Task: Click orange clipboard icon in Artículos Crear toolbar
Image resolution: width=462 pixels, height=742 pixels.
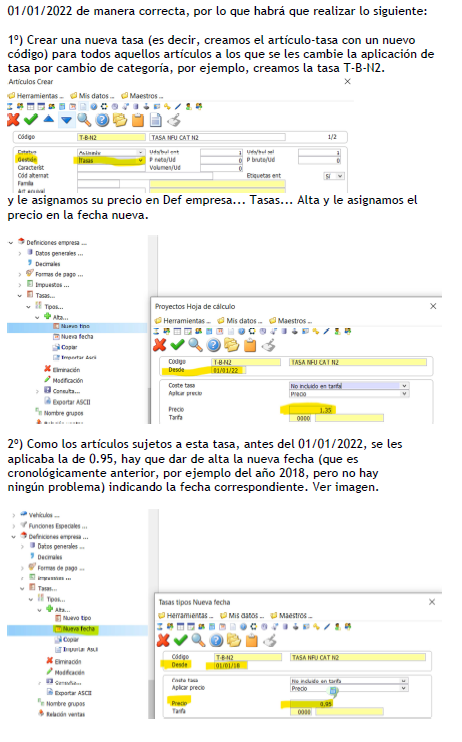Action: pyautogui.click(x=138, y=120)
